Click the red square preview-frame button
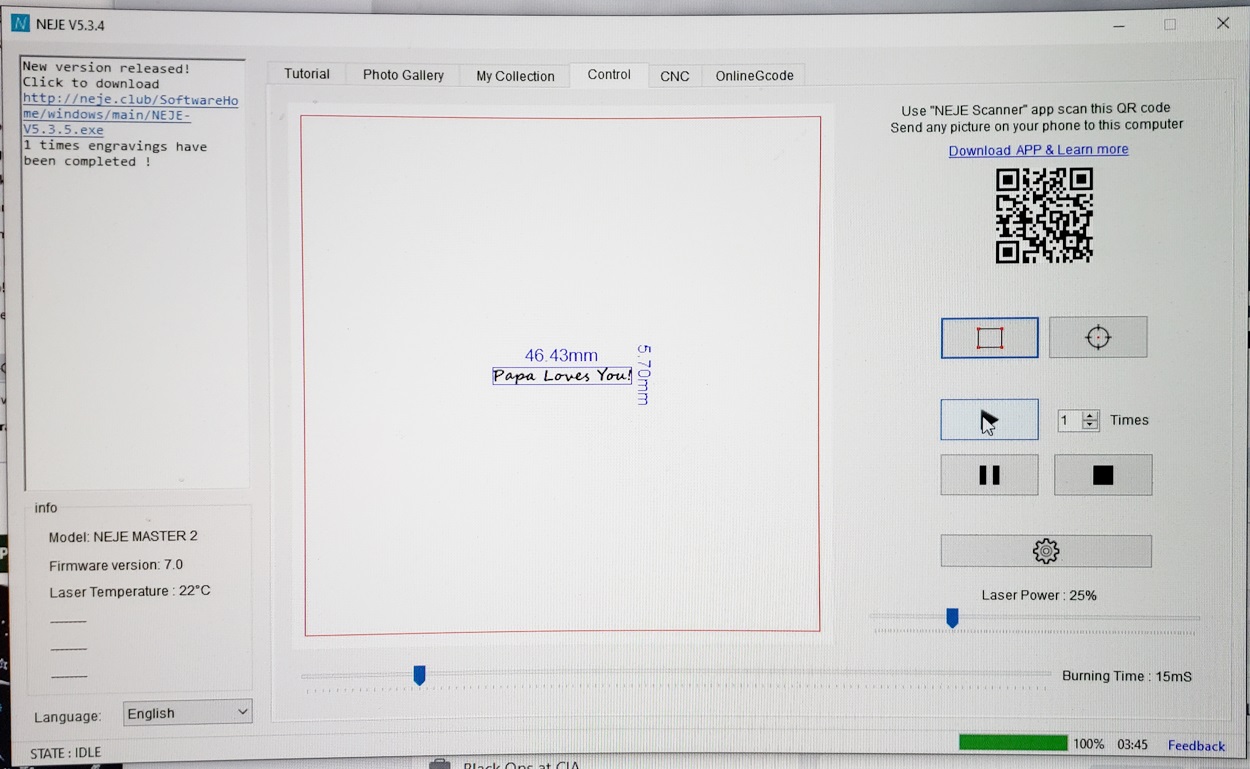The height and width of the screenshot is (769, 1250). click(989, 338)
